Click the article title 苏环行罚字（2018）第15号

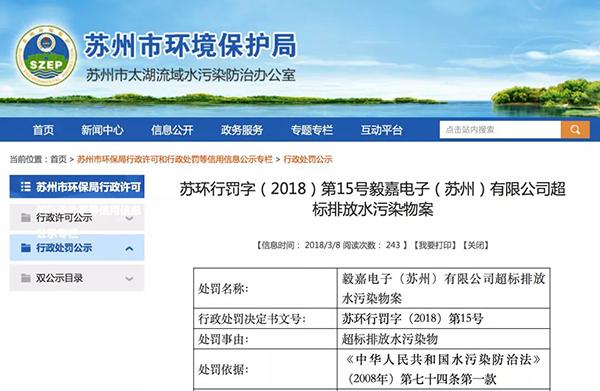372,199
